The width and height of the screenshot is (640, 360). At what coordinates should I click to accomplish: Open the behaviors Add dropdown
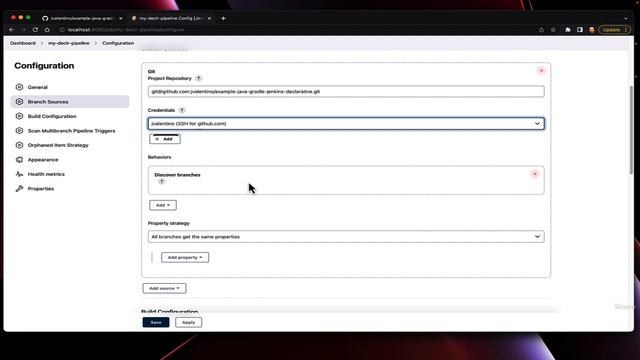click(x=163, y=205)
